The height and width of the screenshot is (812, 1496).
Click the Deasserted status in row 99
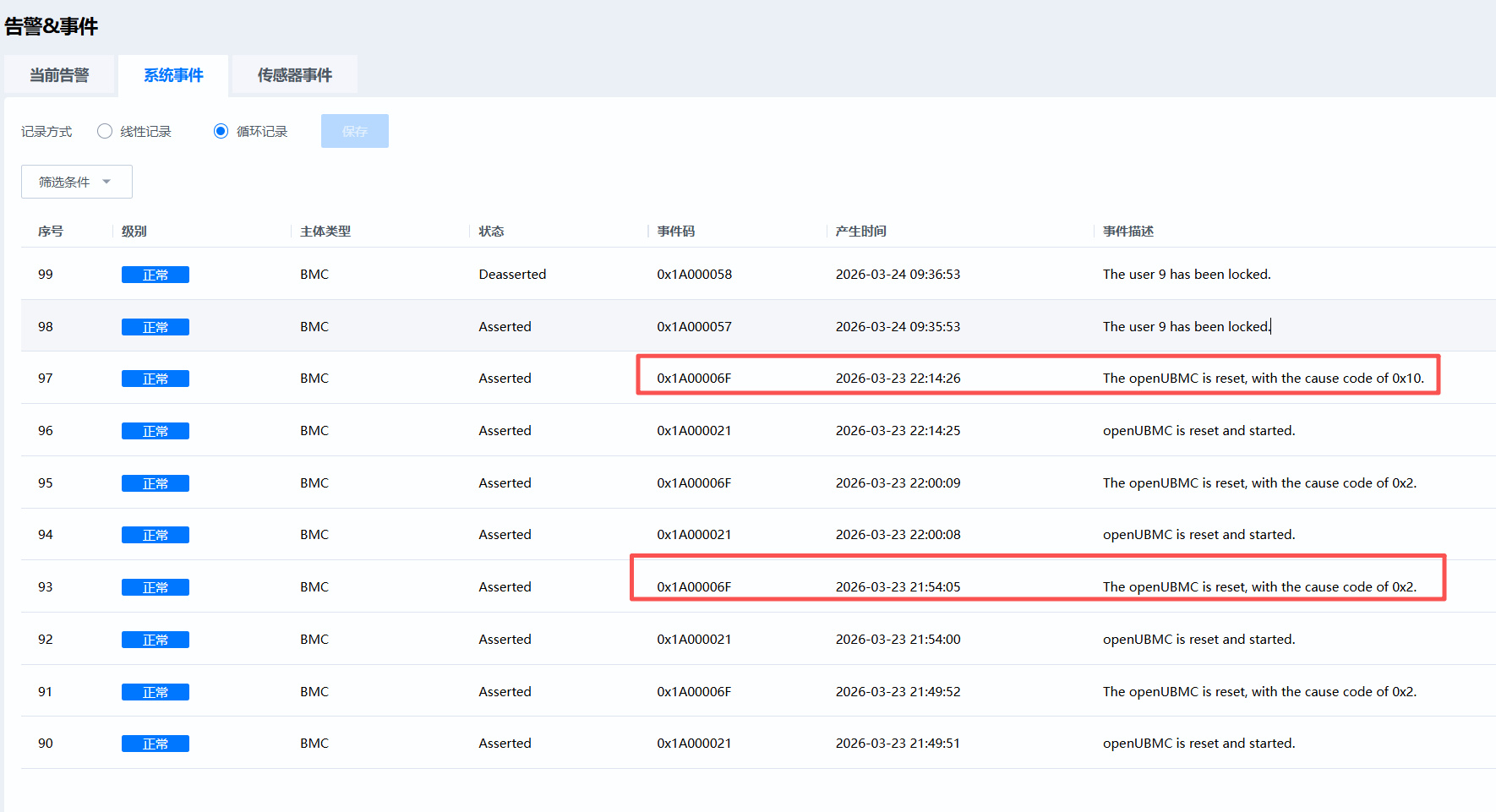click(x=512, y=275)
